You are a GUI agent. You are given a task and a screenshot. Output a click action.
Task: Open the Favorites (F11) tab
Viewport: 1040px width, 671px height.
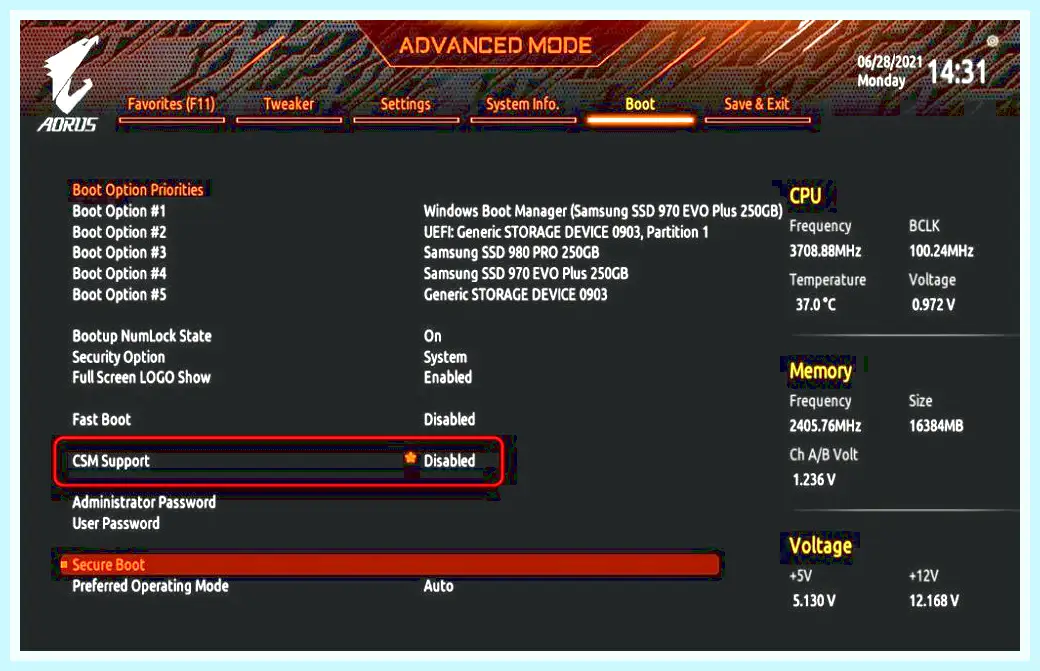(171, 104)
